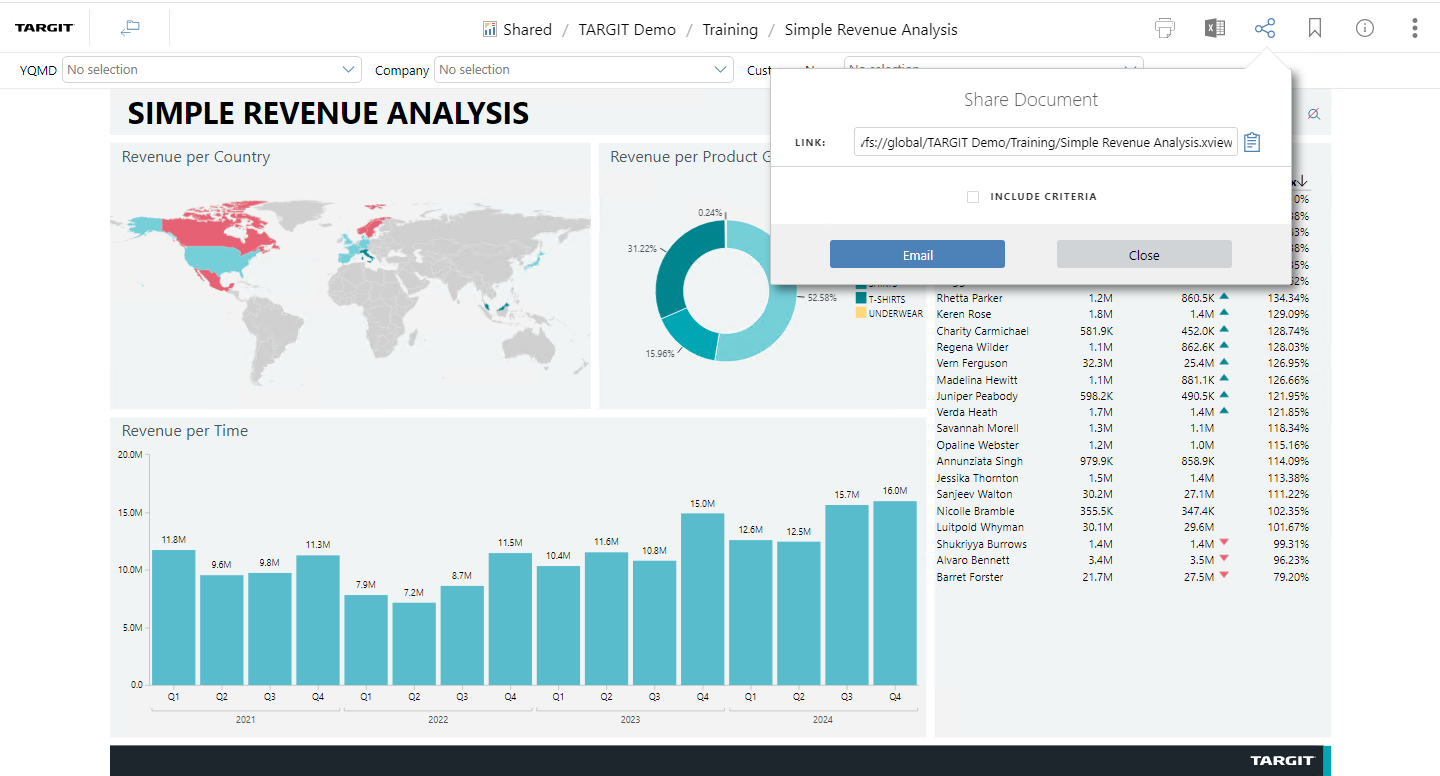Copy the share link using the clipboard icon
Image resolution: width=1440 pixels, height=776 pixels.
pyautogui.click(x=1253, y=142)
